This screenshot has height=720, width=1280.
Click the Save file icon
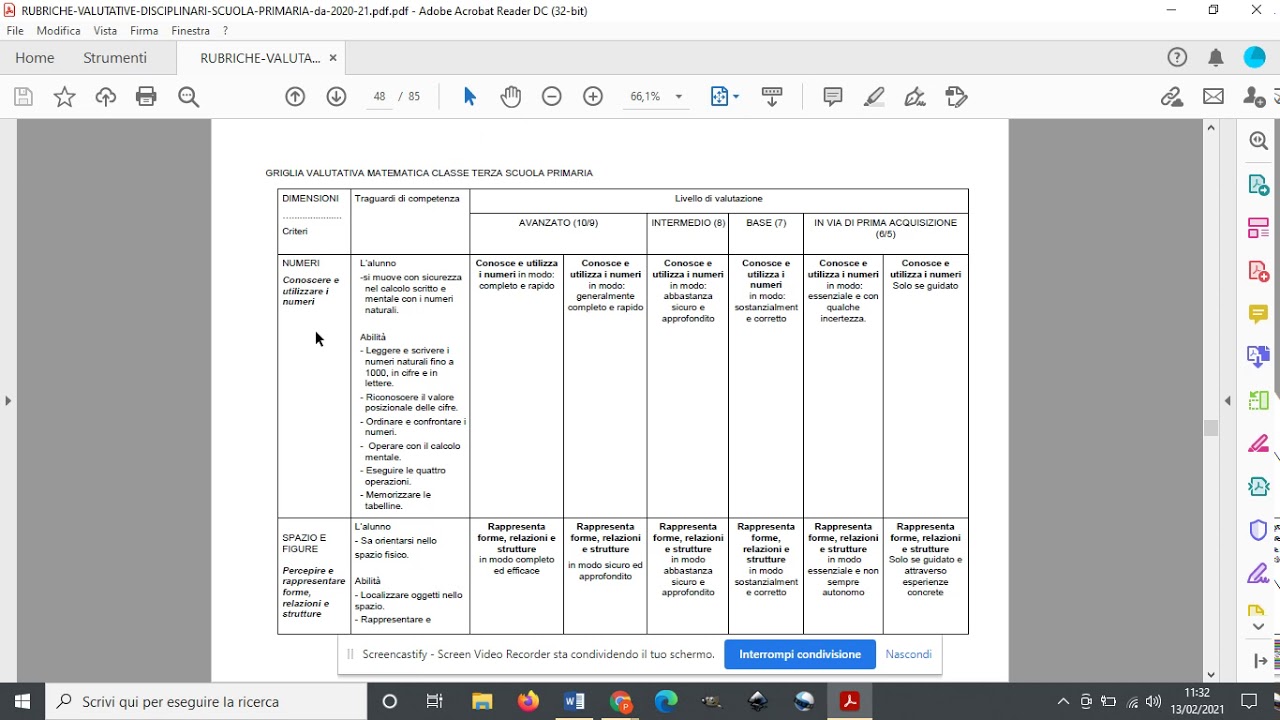(23, 97)
